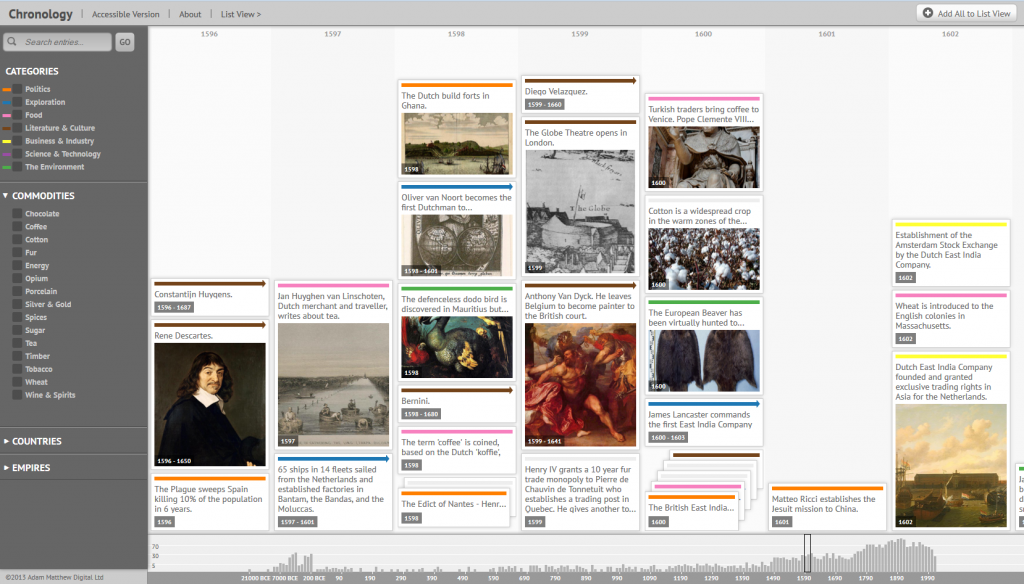1024x584 pixels.
Task: Open the Bernini entry
Action: tap(457, 404)
